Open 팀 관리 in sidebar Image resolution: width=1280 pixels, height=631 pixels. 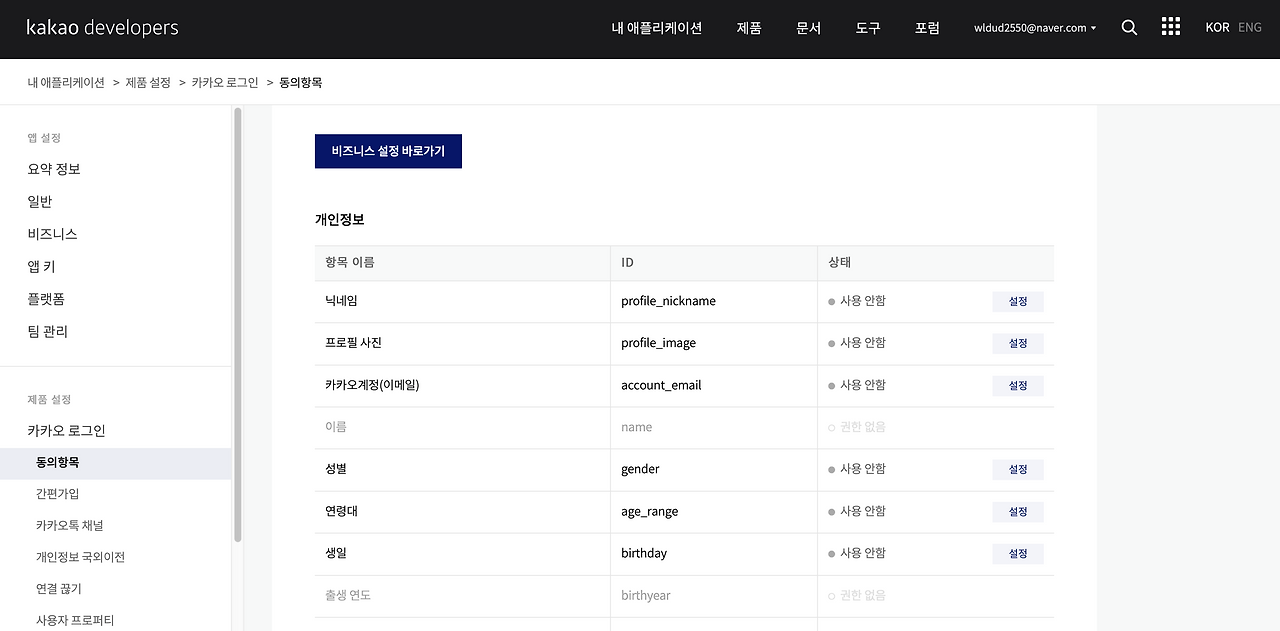point(48,331)
